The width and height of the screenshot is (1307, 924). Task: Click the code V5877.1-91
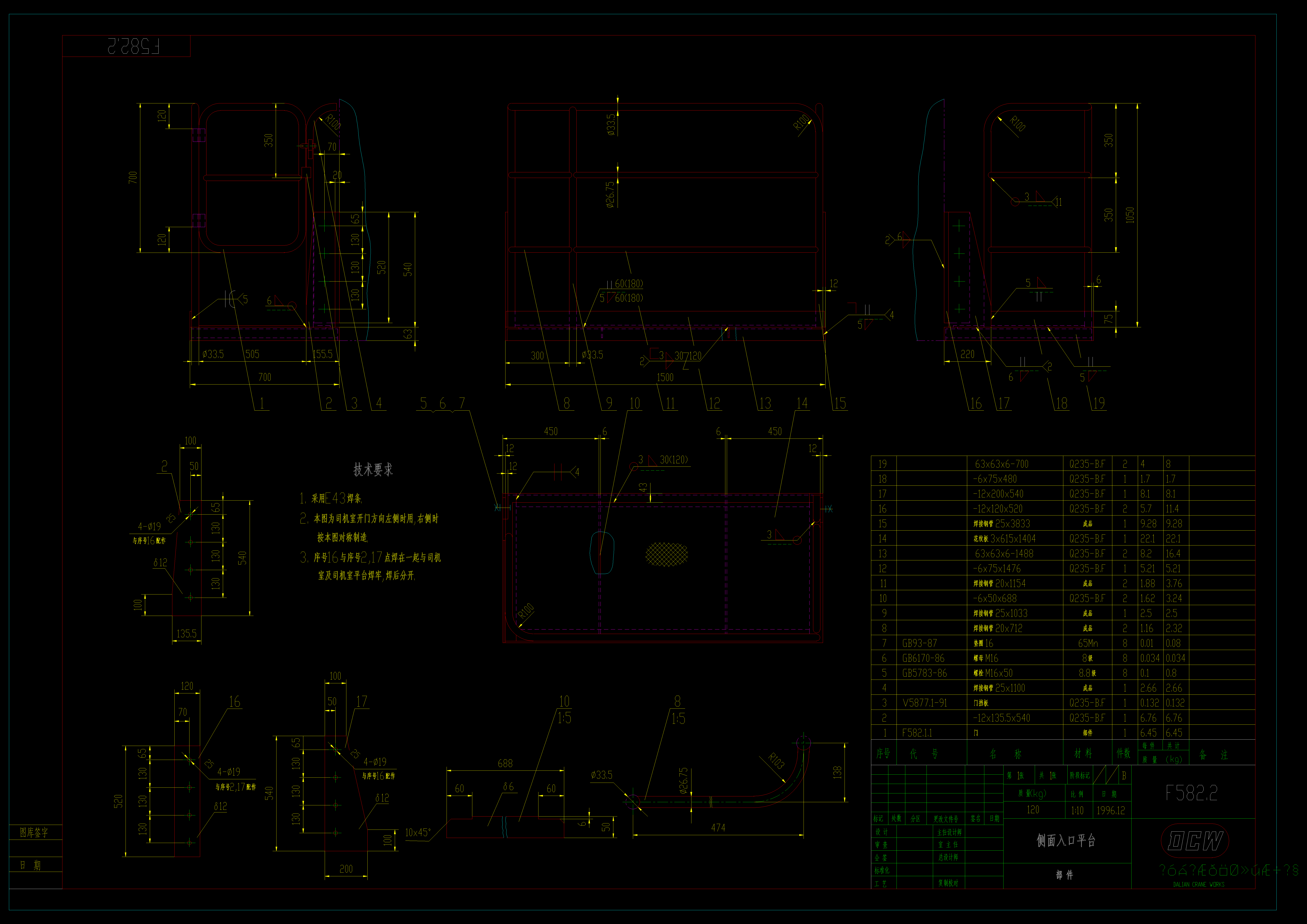[x=924, y=703]
